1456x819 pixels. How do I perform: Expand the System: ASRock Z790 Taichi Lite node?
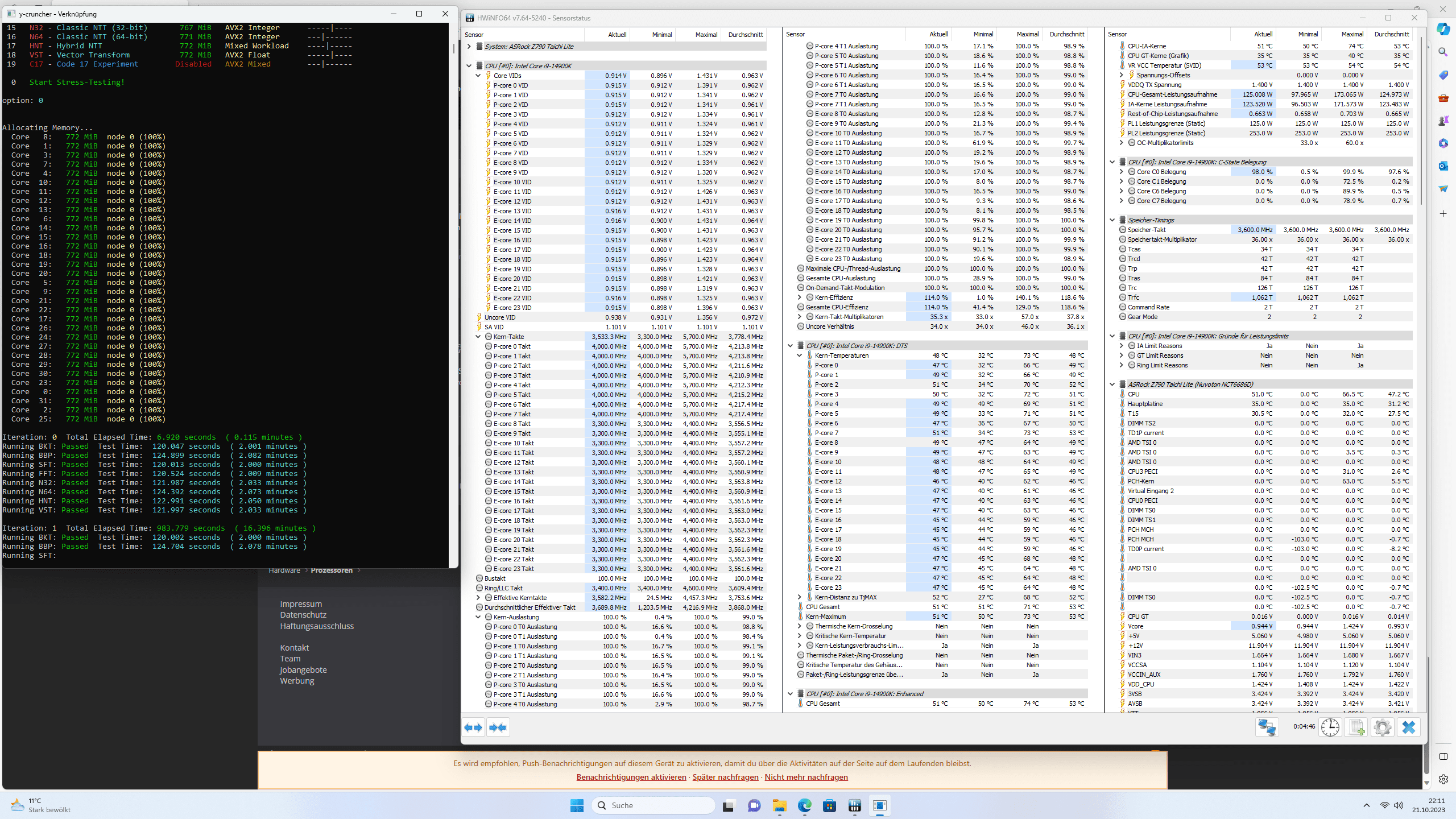tap(469, 47)
